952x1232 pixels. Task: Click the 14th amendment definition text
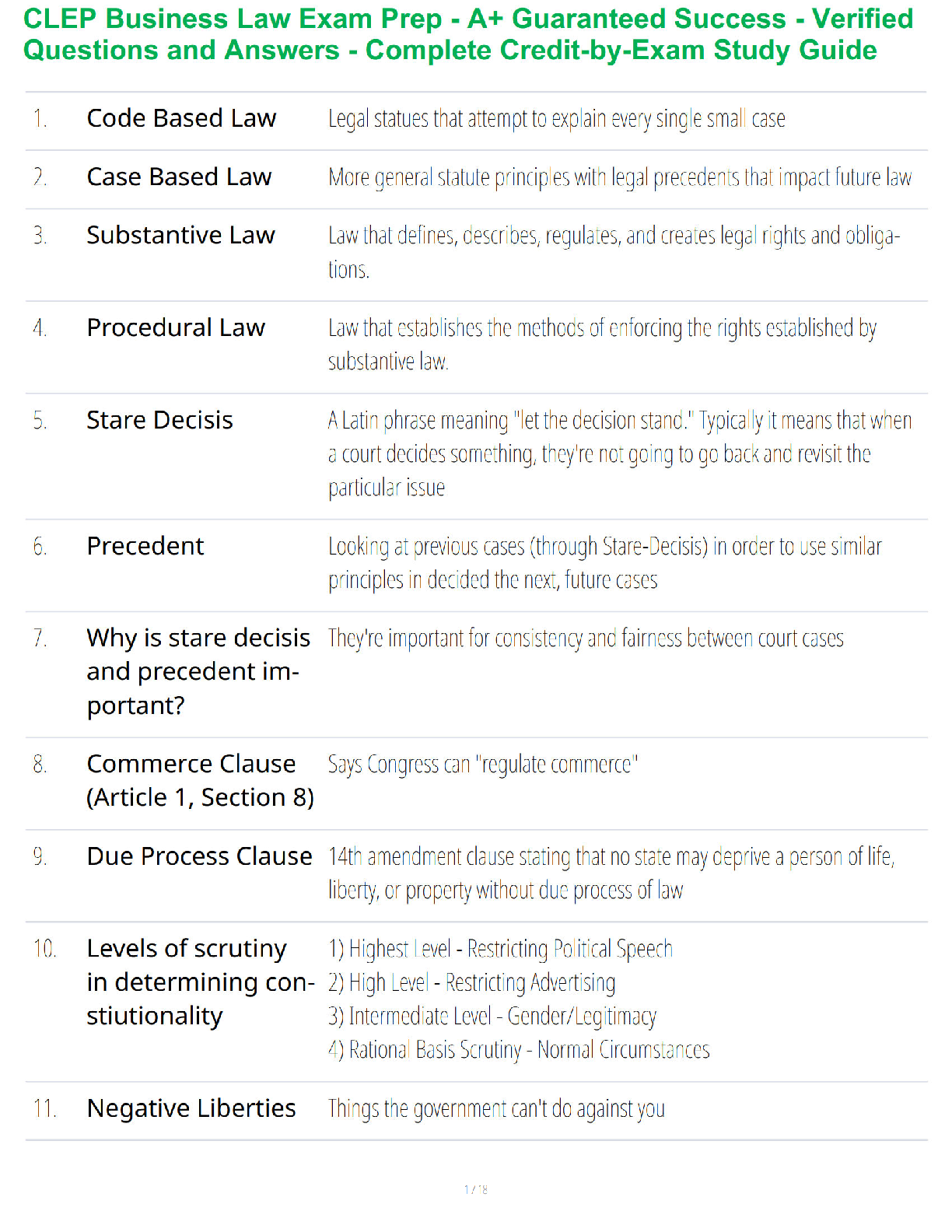[611, 873]
